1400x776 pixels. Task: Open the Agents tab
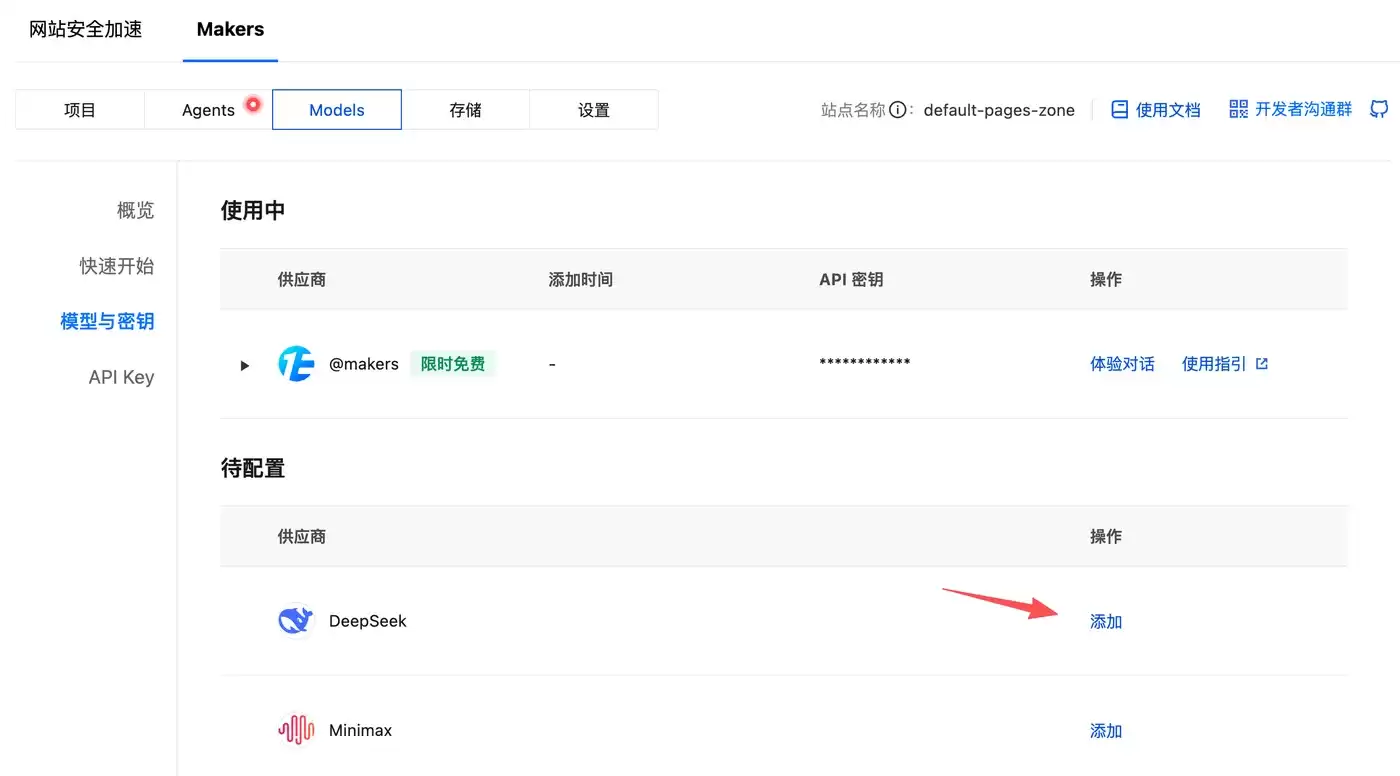[208, 110]
